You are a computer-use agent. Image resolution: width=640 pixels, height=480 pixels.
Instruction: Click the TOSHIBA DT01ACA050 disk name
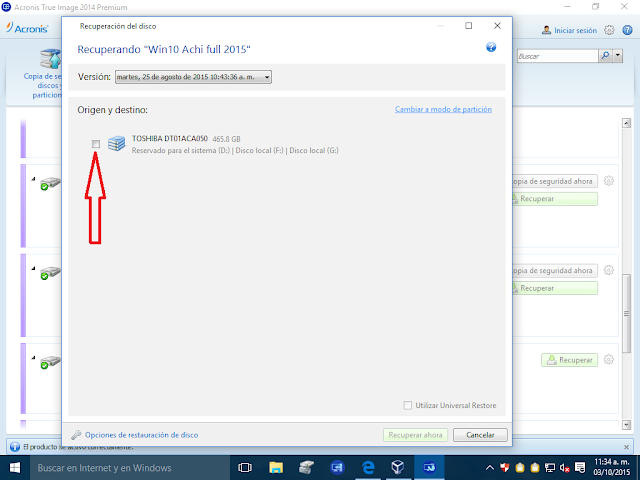pos(169,139)
